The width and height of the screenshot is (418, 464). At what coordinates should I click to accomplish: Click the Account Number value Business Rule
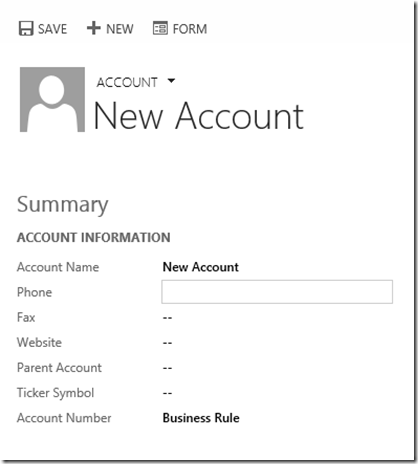pyautogui.click(x=201, y=418)
